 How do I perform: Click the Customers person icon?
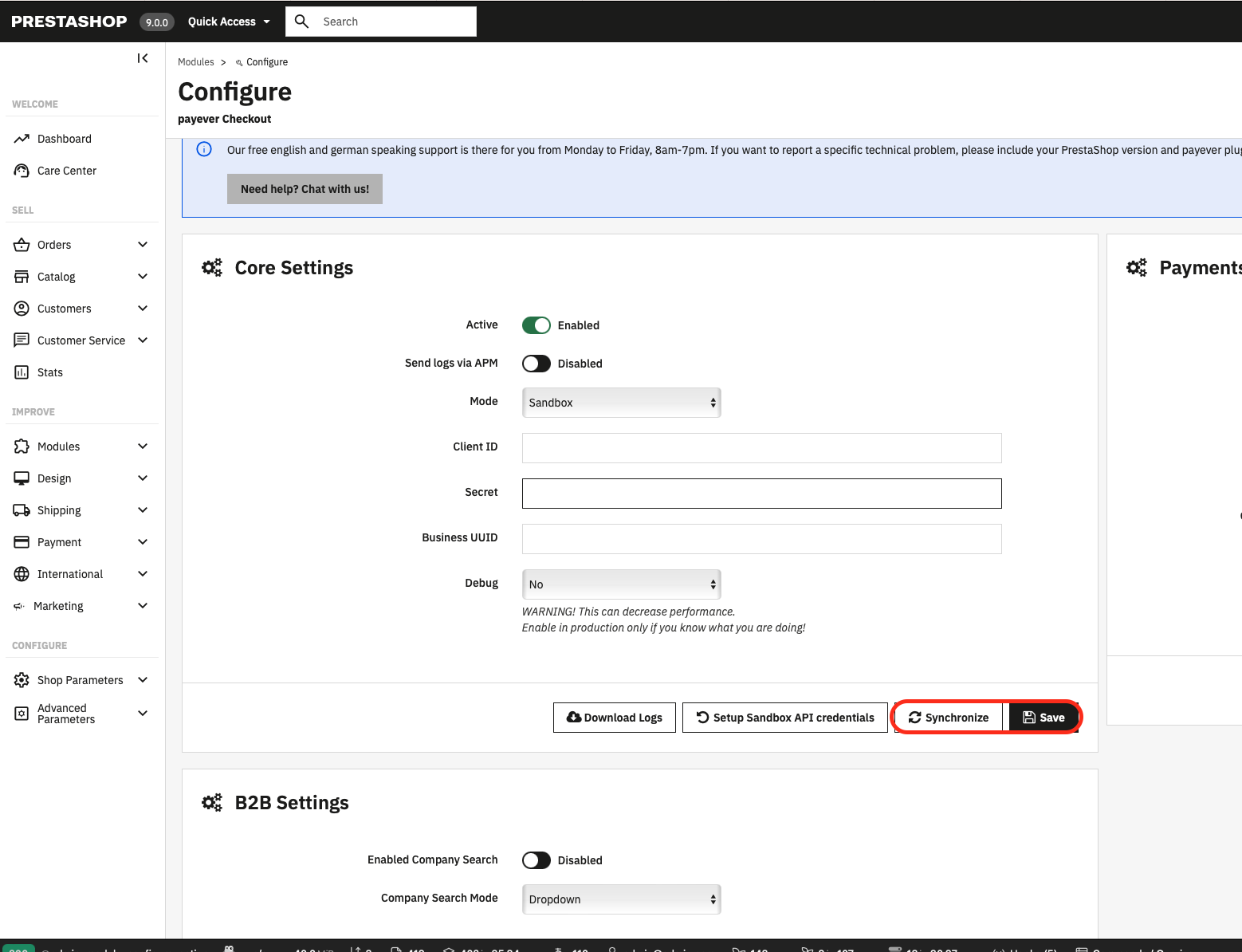point(22,309)
